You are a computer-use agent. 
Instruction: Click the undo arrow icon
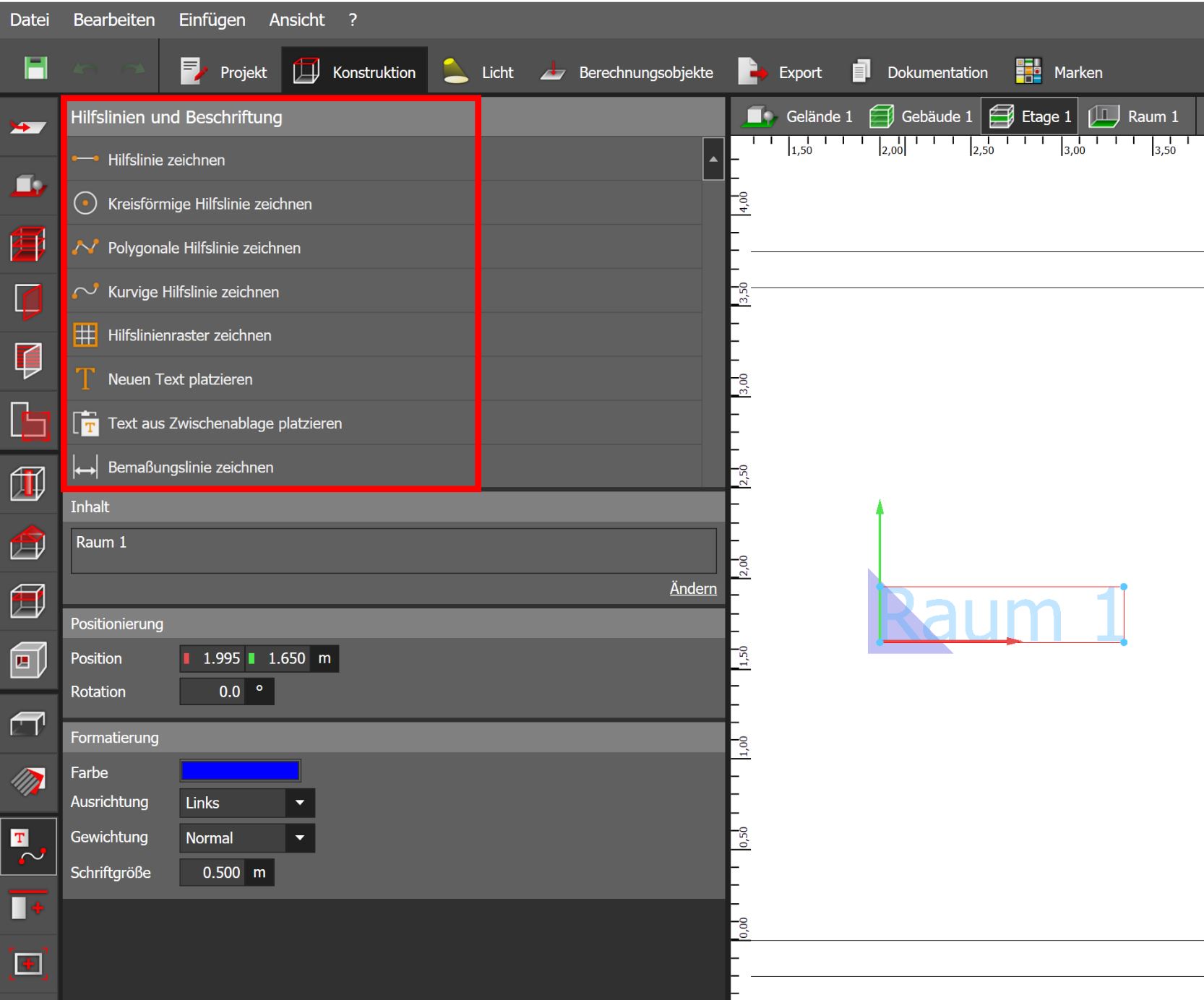point(86,69)
